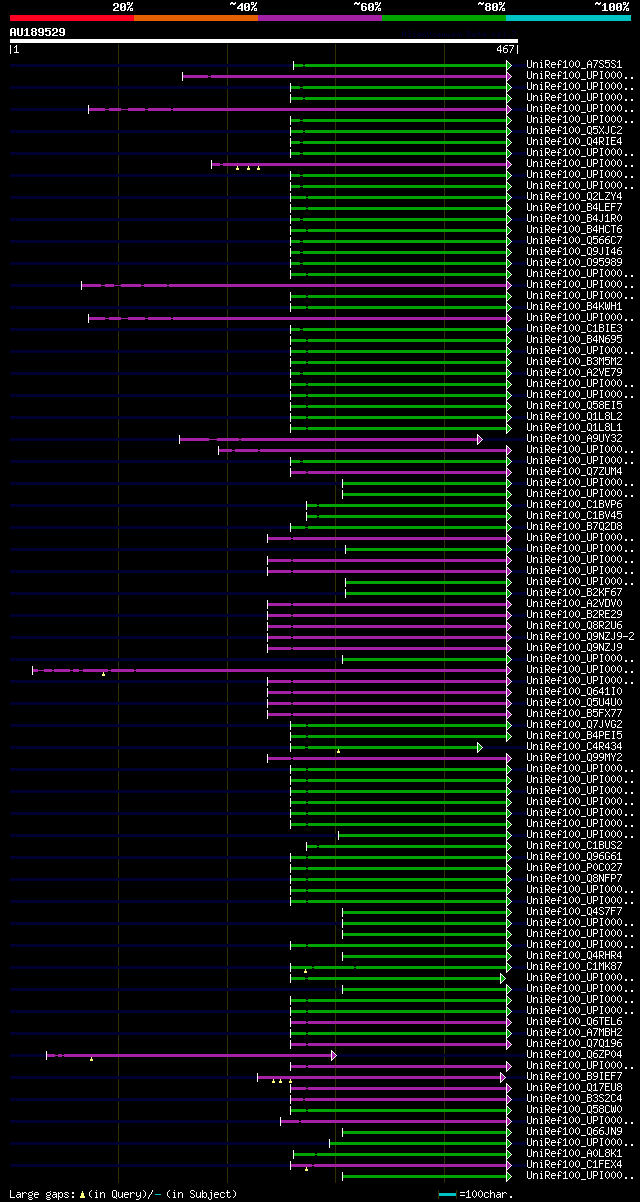Click the cyan ~100% identity legend segment
This screenshot has height=1202, width=640.
pyautogui.click(x=568, y=18)
